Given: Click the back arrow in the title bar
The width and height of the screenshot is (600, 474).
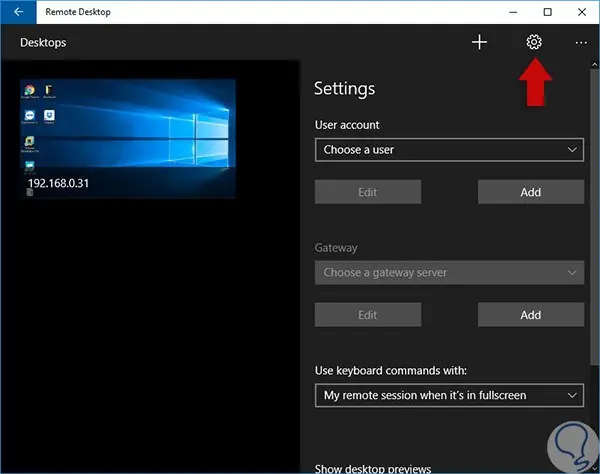Looking at the screenshot, I should (x=18, y=12).
